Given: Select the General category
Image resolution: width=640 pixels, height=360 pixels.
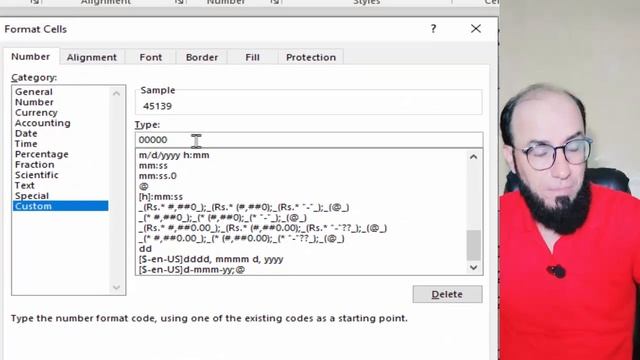Looking at the screenshot, I should pos(34,92).
